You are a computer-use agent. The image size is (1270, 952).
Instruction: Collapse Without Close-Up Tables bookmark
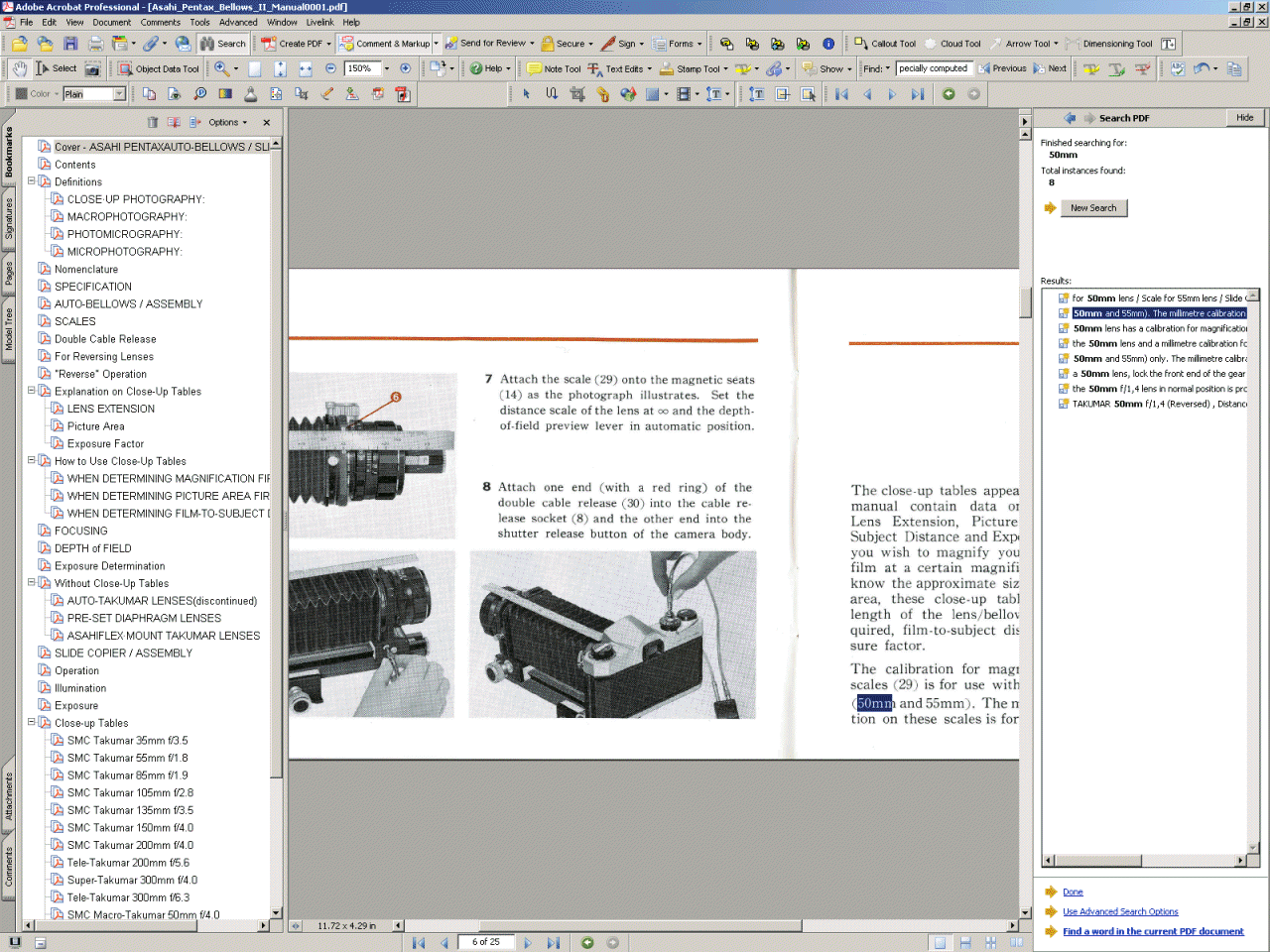tap(31, 582)
